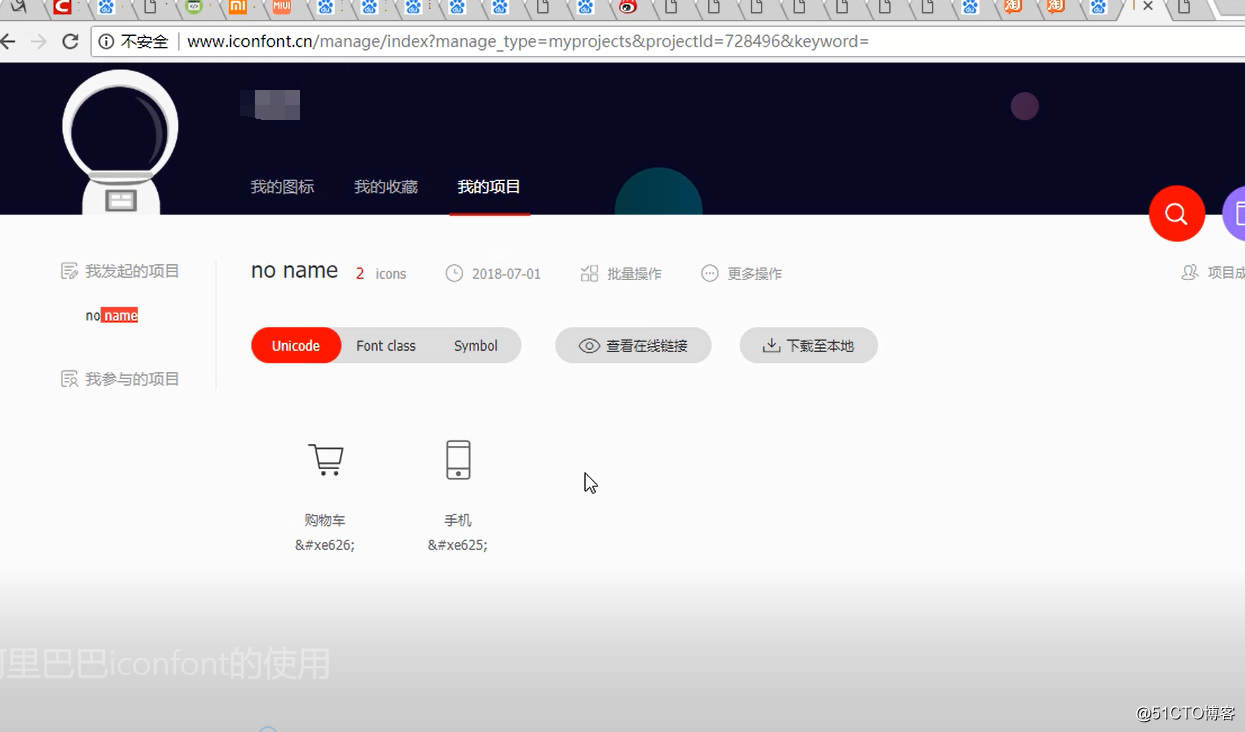Open the red search circle button
The width and height of the screenshot is (1245, 732).
tap(1177, 214)
